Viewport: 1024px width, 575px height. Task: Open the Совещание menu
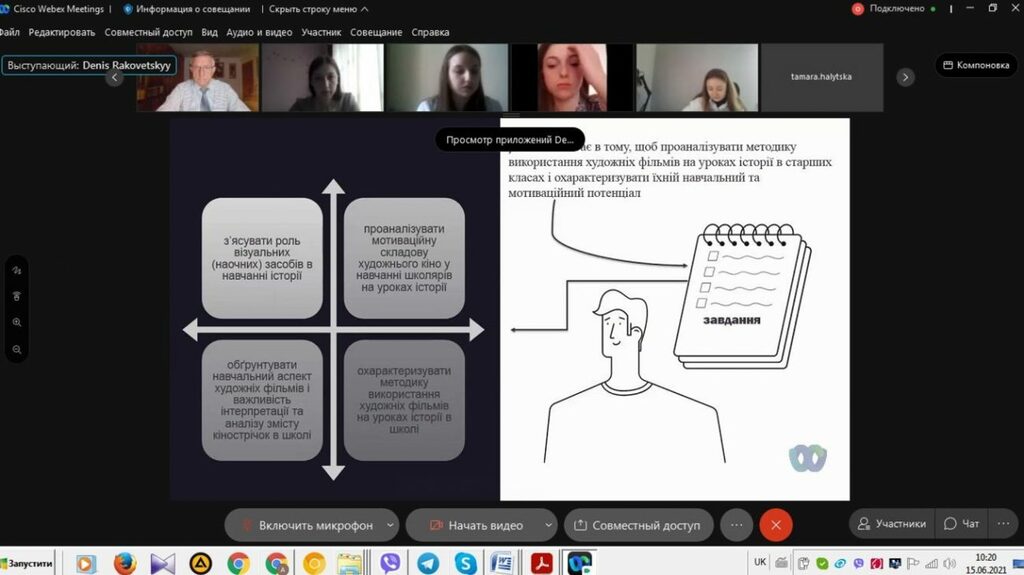click(376, 32)
